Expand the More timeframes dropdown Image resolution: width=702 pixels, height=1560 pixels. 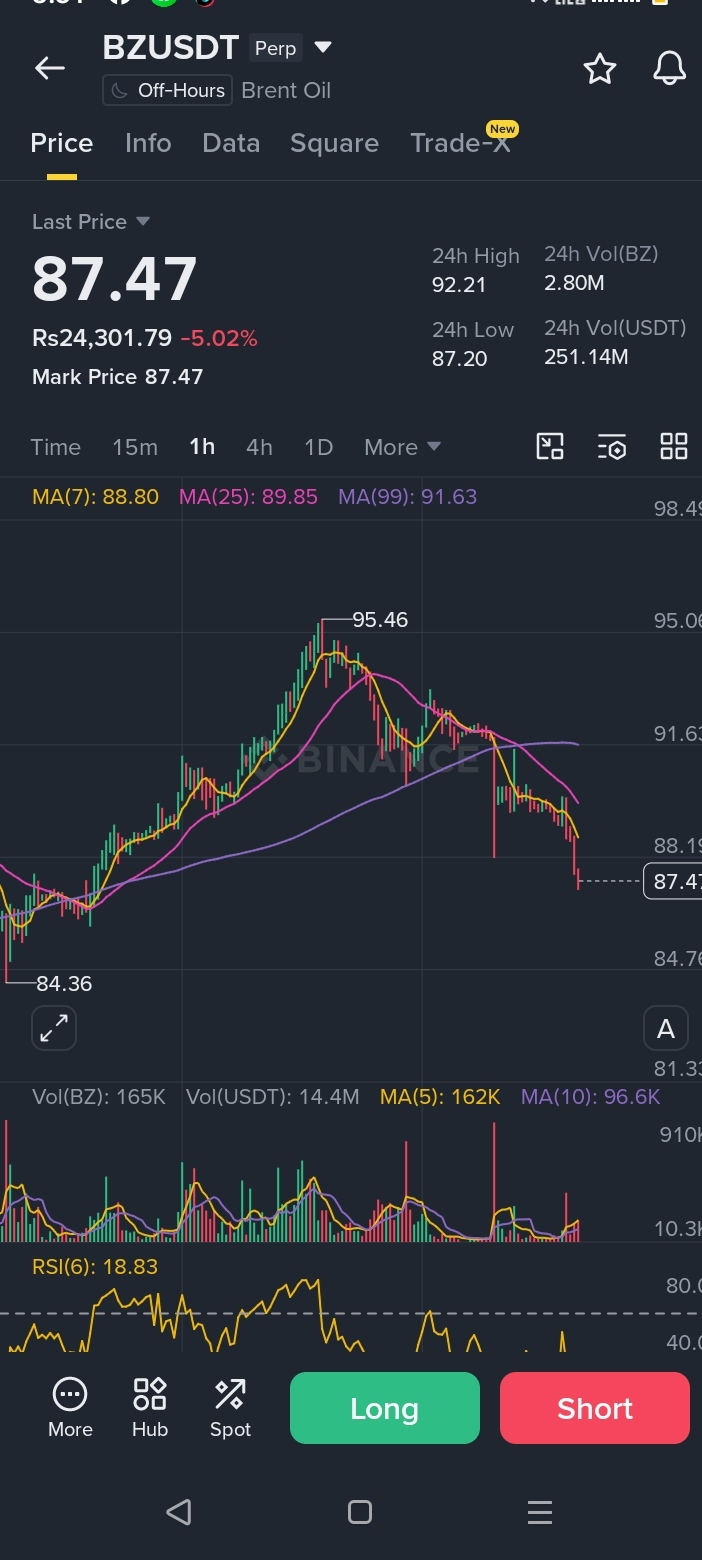[402, 447]
